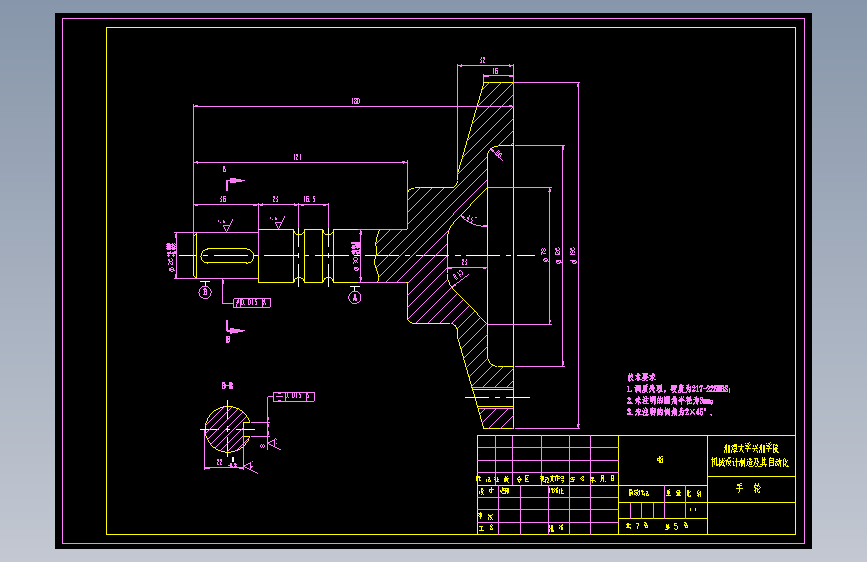Select the 批准 label in title block

[x=556, y=528]
